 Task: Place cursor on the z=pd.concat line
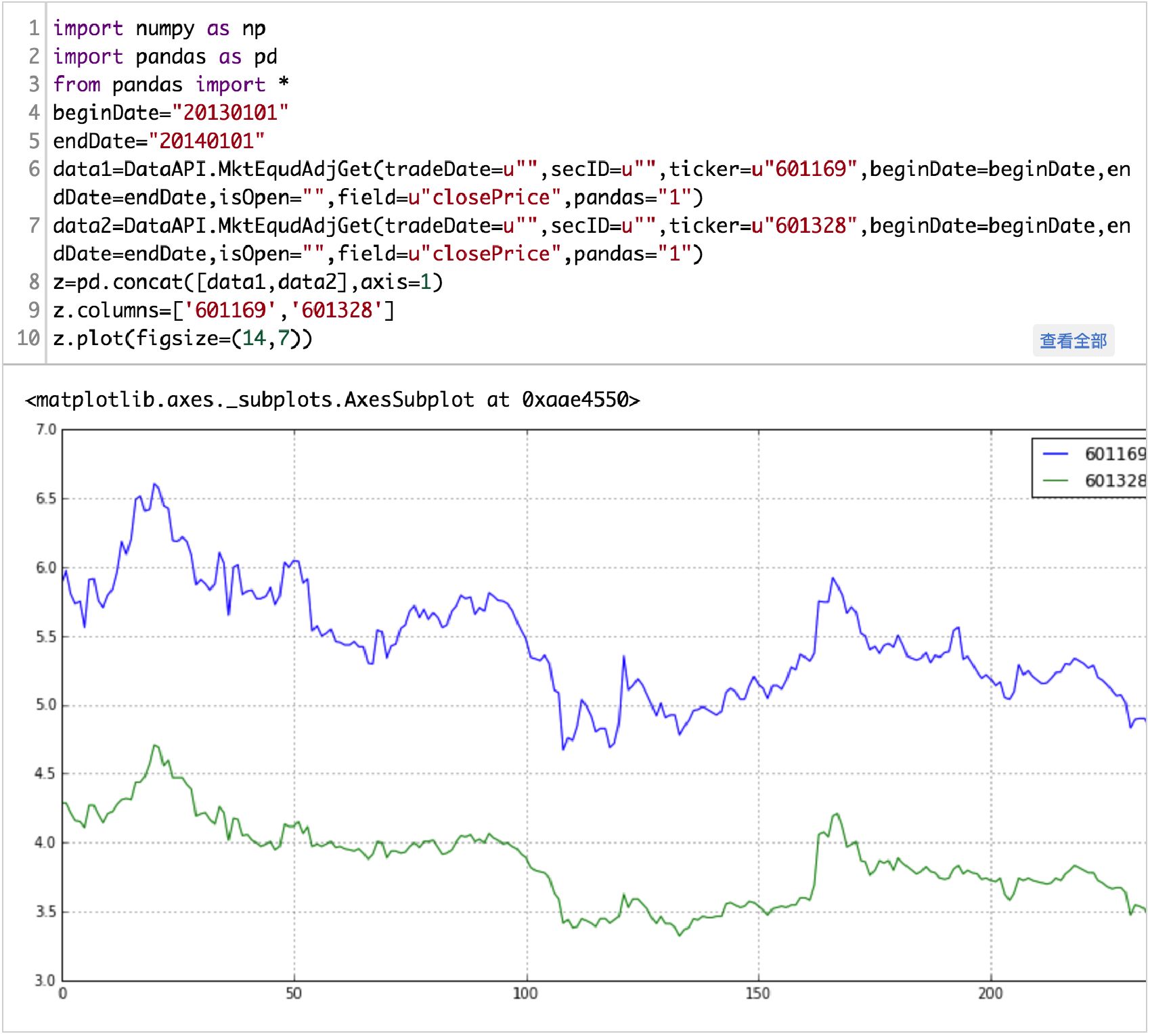coord(248,281)
